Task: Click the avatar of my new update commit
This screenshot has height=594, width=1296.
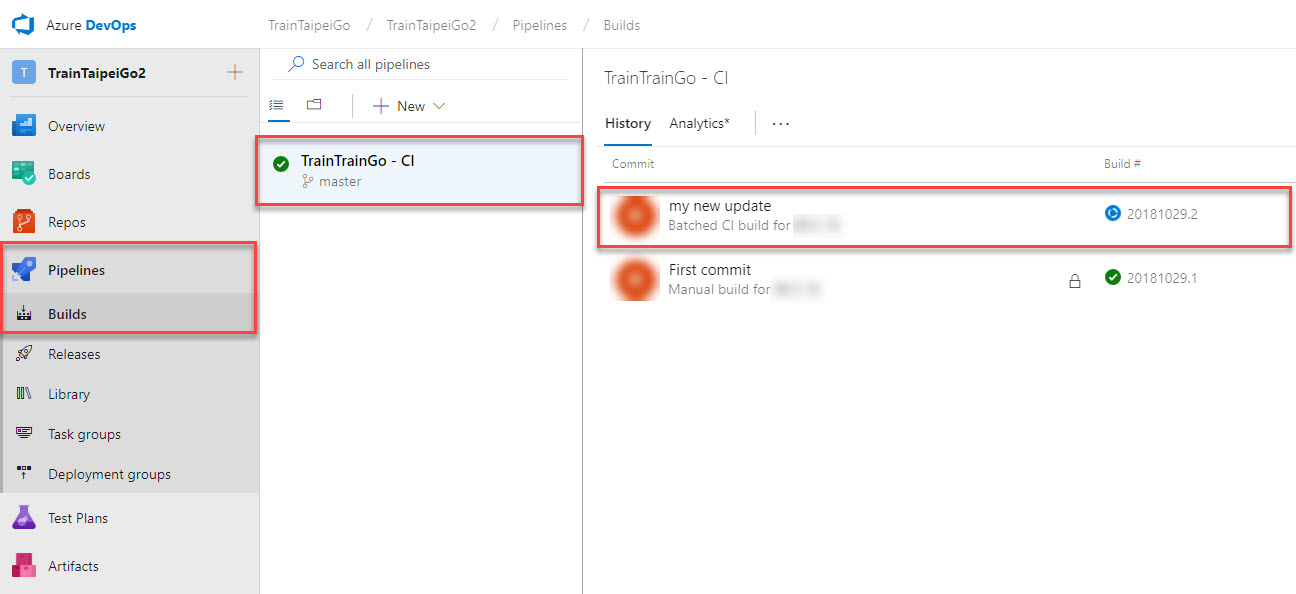Action: [x=635, y=218]
